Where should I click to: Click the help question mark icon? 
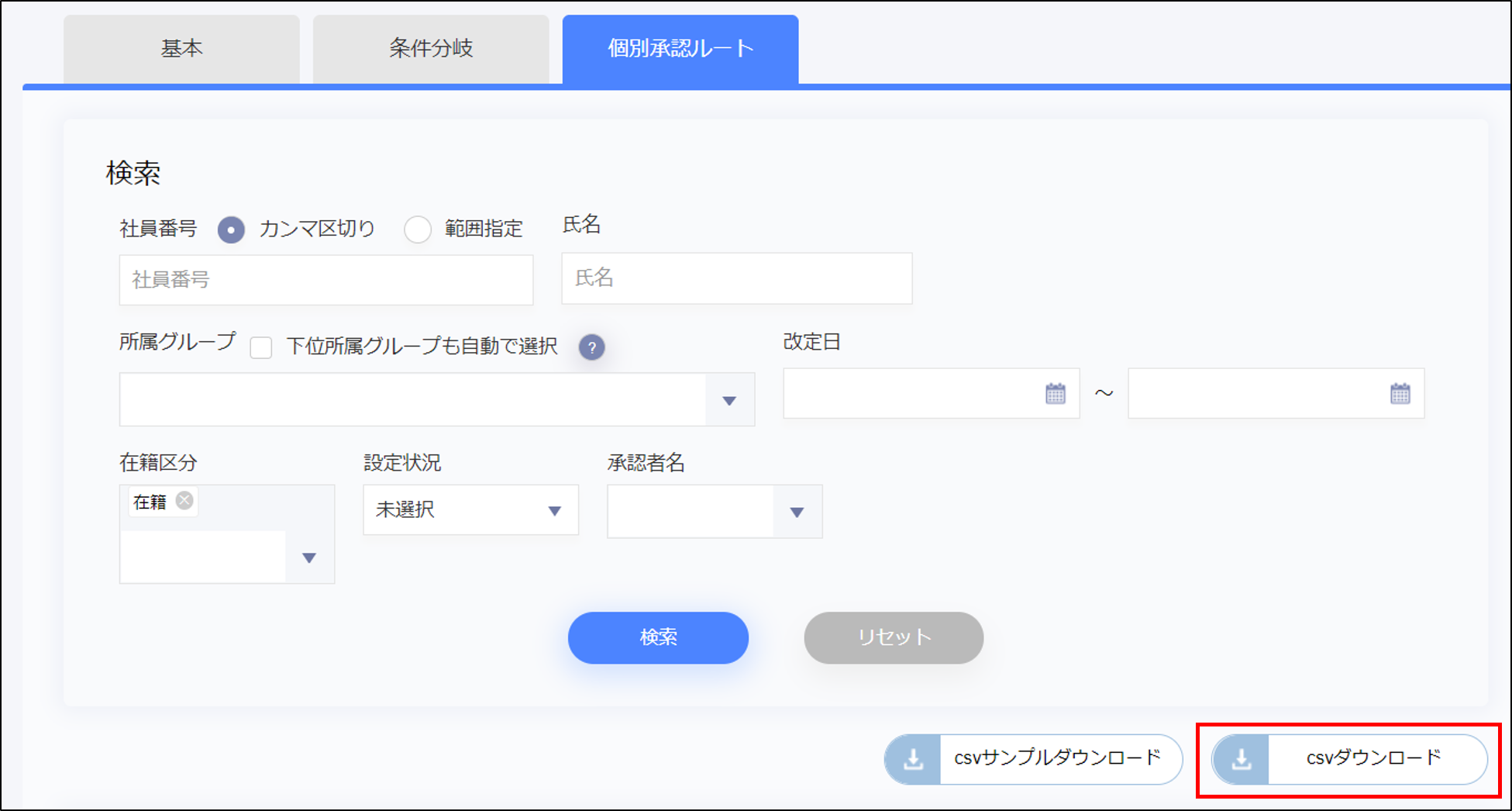591,347
